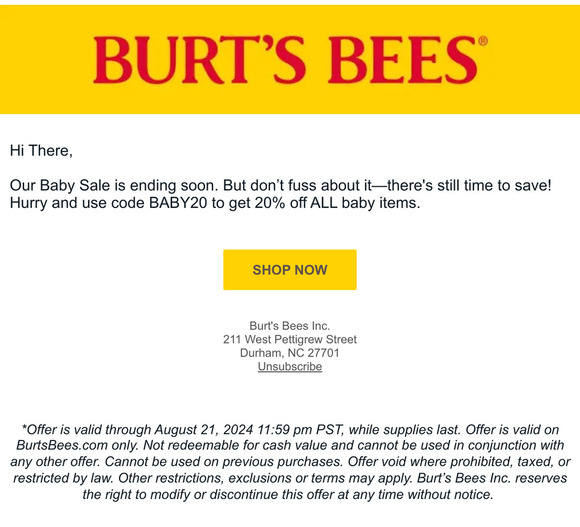Click the 211 West Pettigrew Street address line
This screenshot has width=580, height=527.
point(290,339)
